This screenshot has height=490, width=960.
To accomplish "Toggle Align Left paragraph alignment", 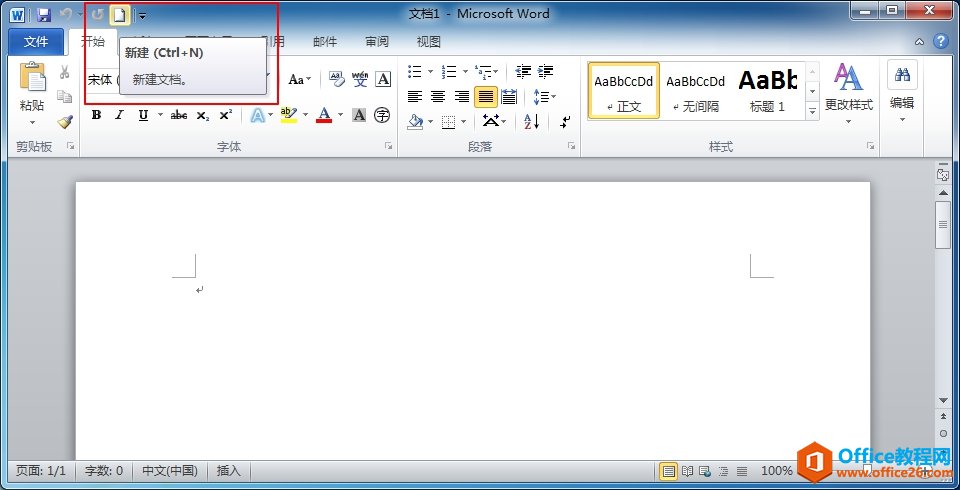I will pyautogui.click(x=415, y=97).
